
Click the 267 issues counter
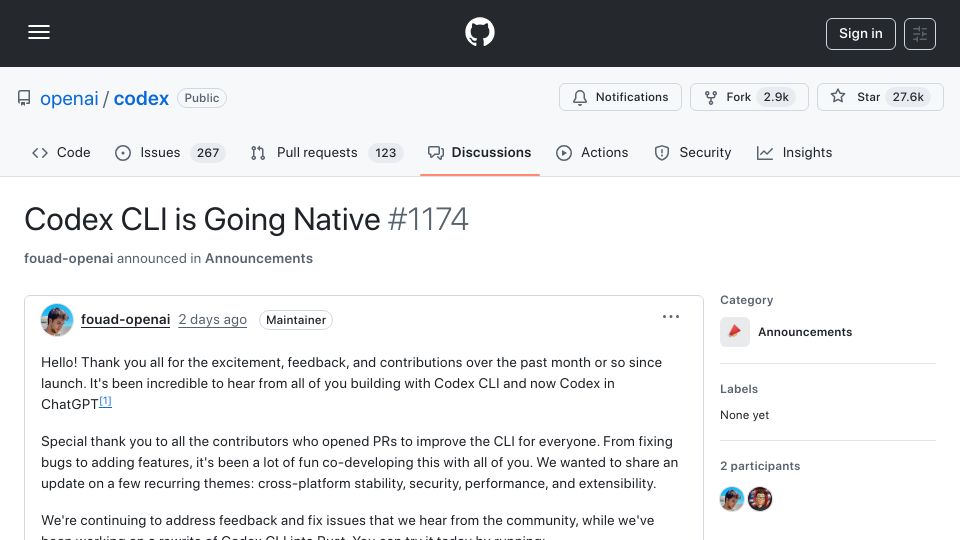[208, 152]
